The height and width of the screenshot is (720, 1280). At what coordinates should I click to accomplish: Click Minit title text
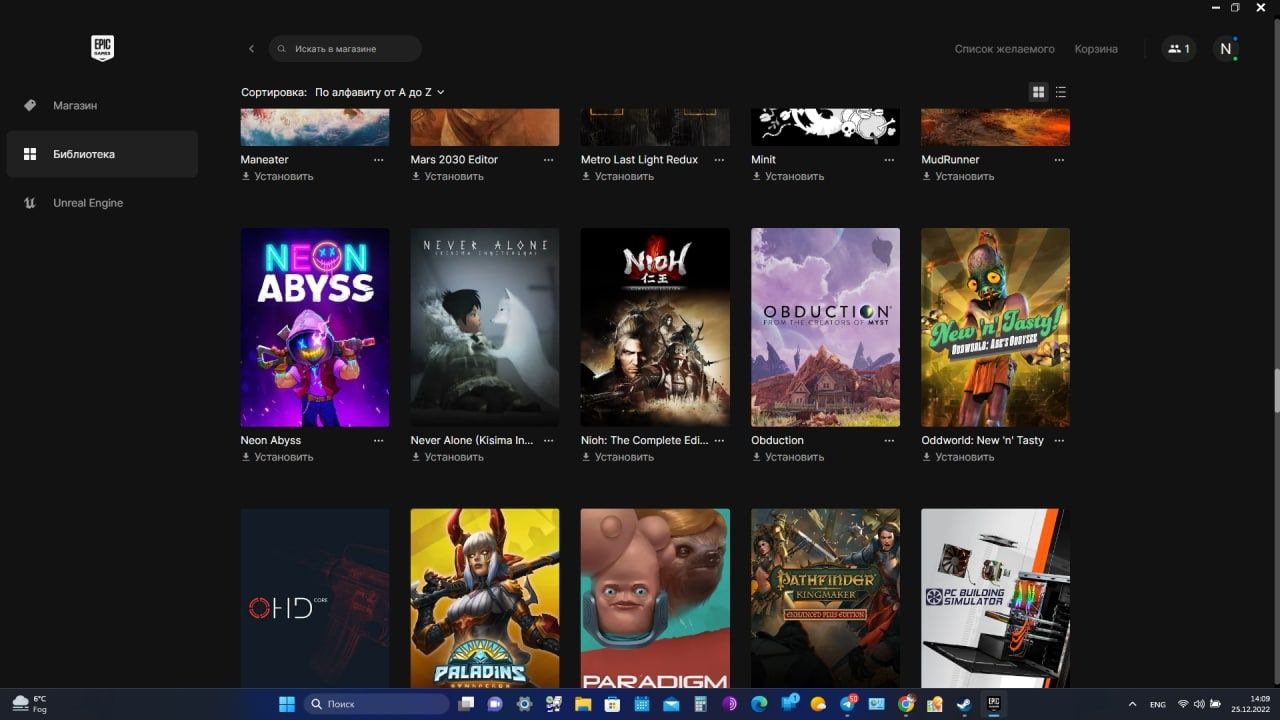[763, 160]
